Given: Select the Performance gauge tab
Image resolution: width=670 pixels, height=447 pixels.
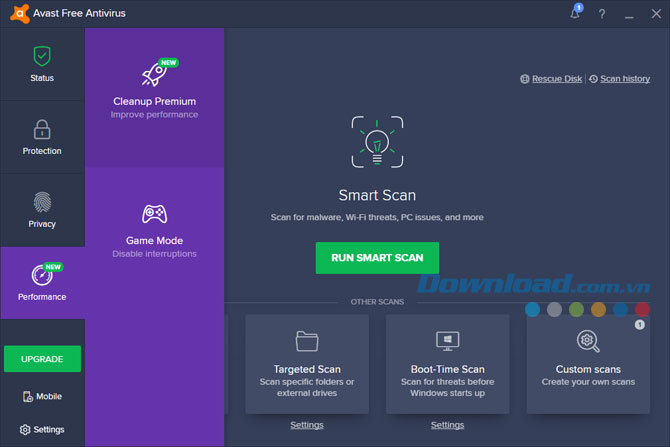Looking at the screenshot, I should click(42, 283).
